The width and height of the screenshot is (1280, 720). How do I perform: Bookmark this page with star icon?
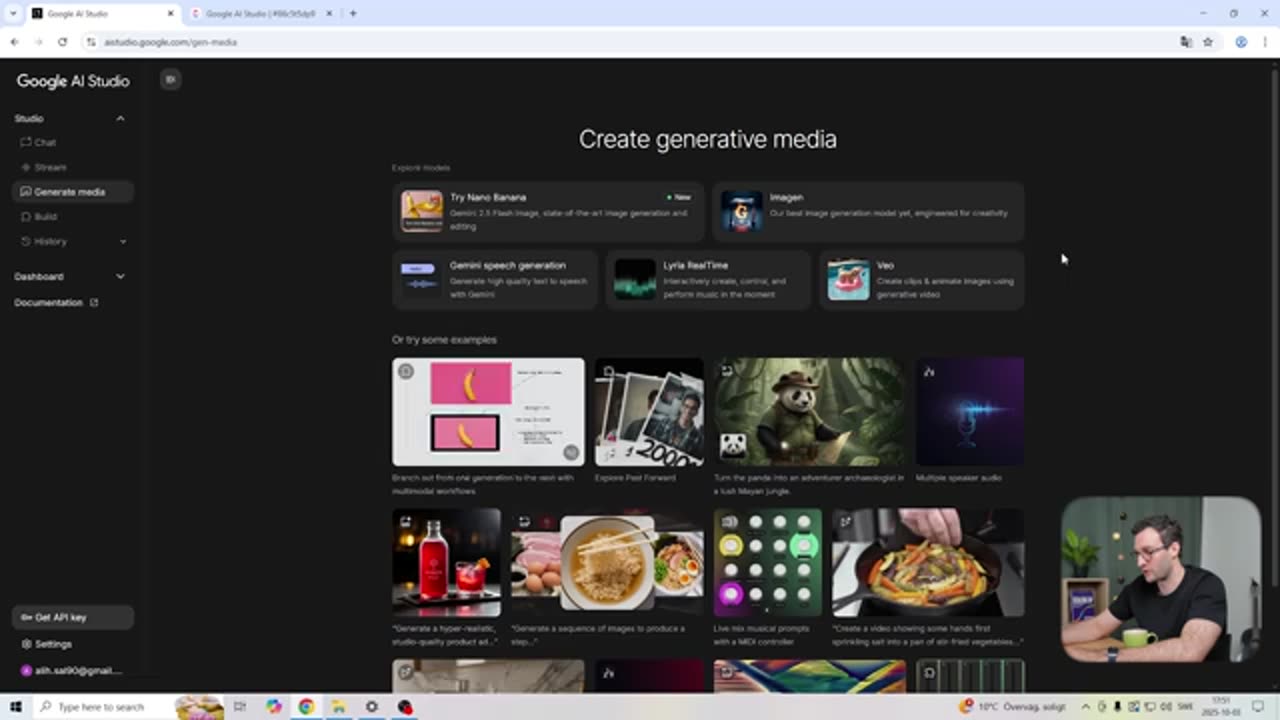point(1208,42)
